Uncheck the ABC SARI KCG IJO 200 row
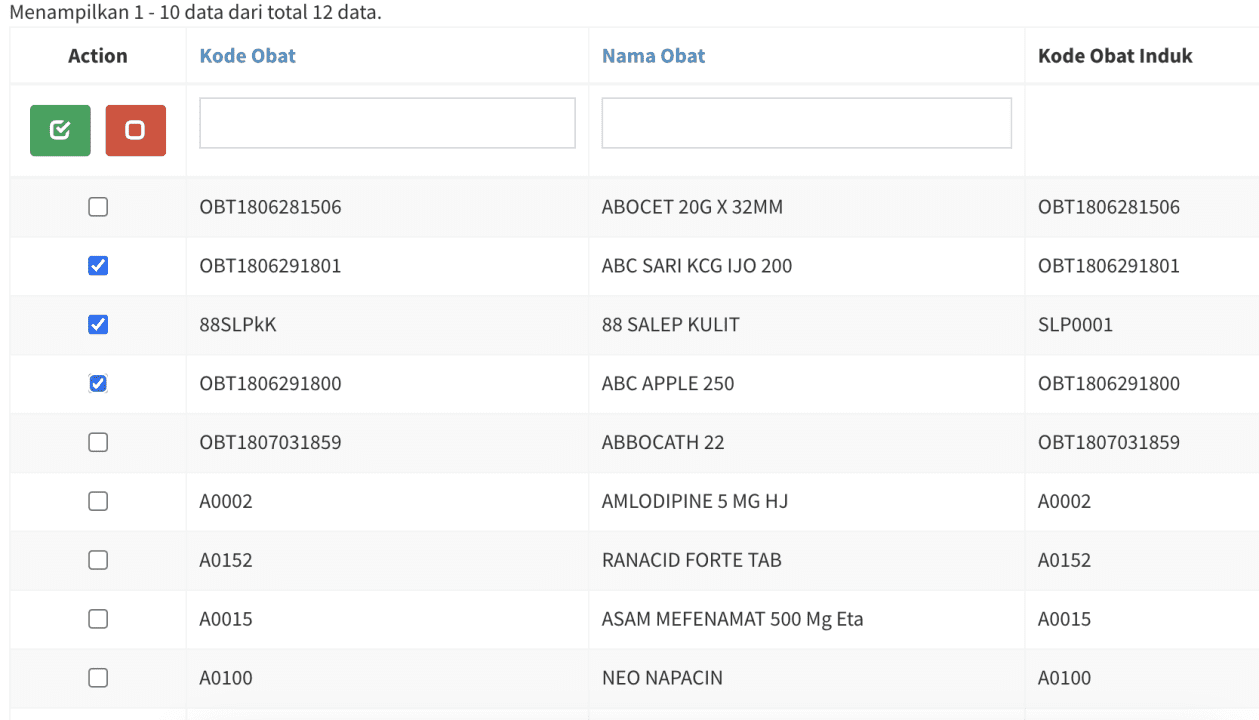The width and height of the screenshot is (1259, 720). coord(98,266)
